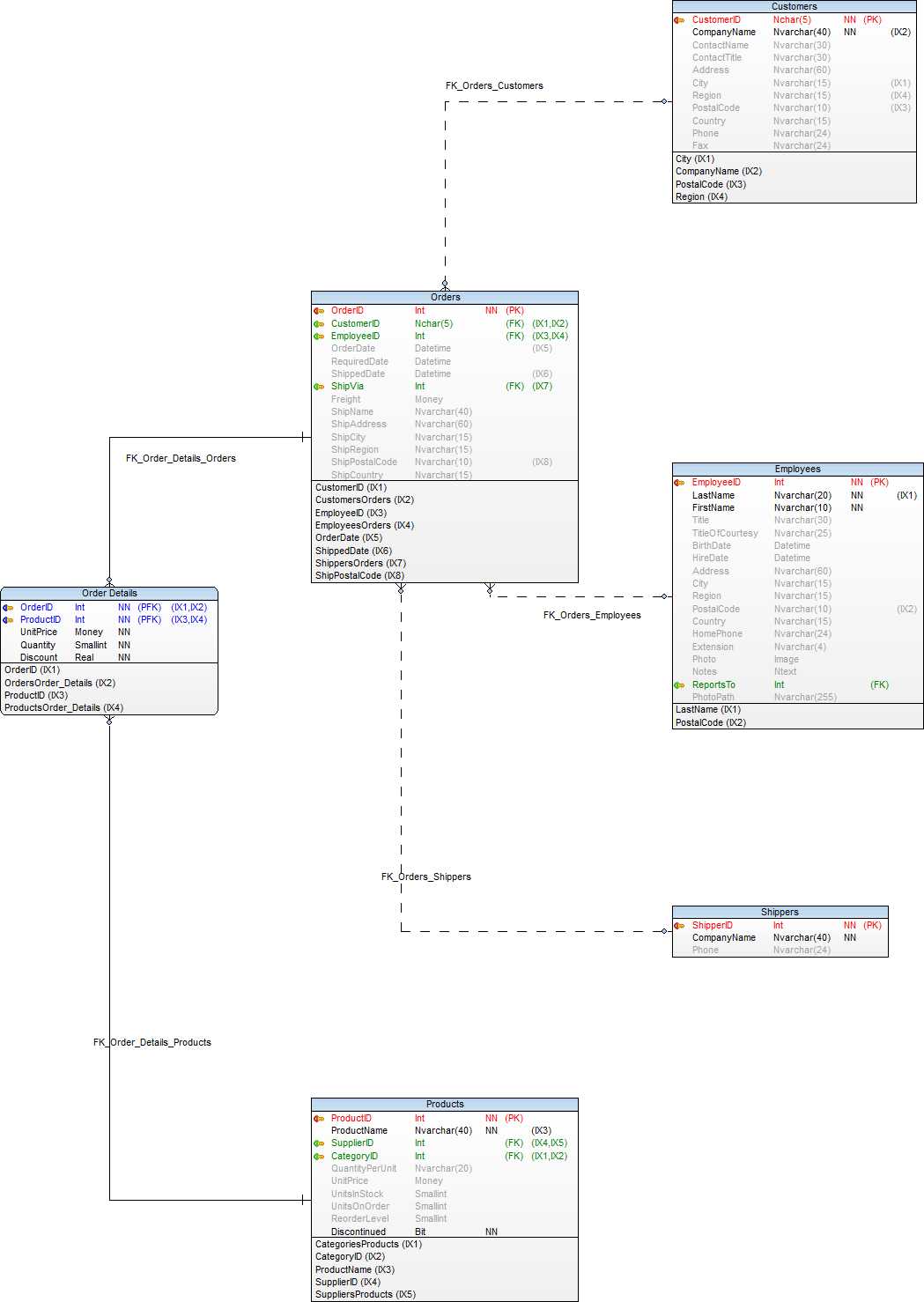Click the foreign key icon beside ReportsTo in Employees
This screenshot has height=1302, width=924.
(x=678, y=684)
